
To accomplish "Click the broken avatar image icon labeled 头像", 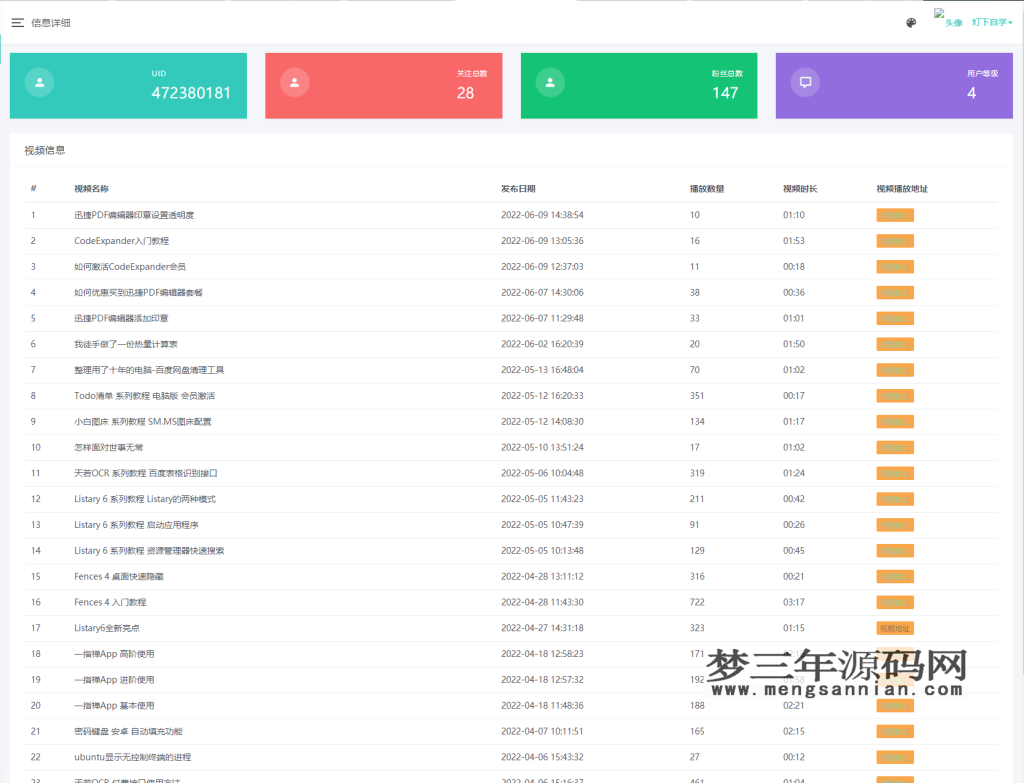I will [938, 15].
